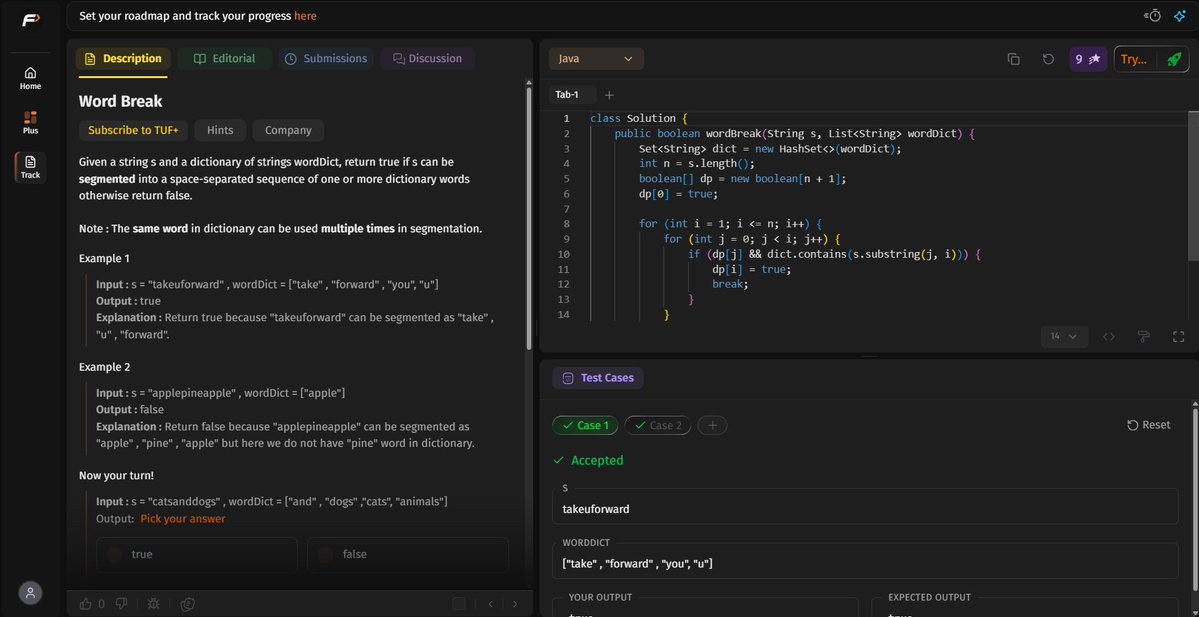Choose the false answer option
This screenshot has height=617, width=1199.
(x=408, y=554)
